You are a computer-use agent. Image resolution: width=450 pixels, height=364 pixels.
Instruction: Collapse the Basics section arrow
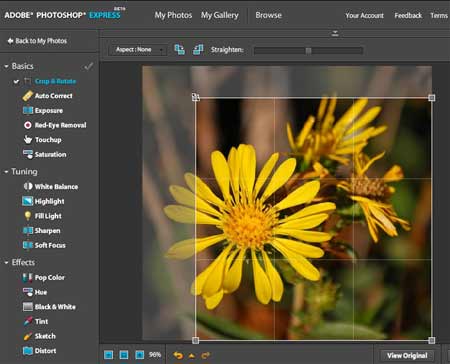click(x=6, y=67)
